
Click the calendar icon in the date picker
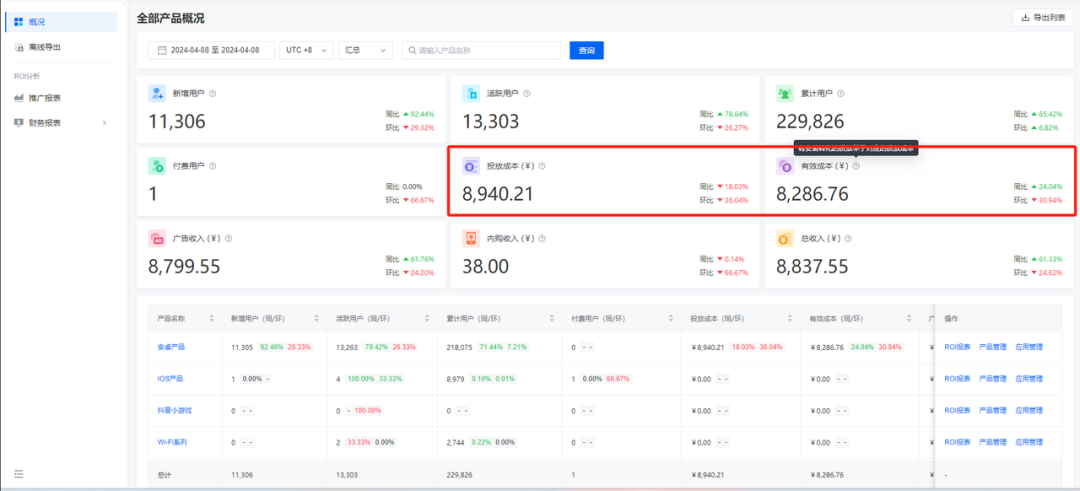point(162,50)
